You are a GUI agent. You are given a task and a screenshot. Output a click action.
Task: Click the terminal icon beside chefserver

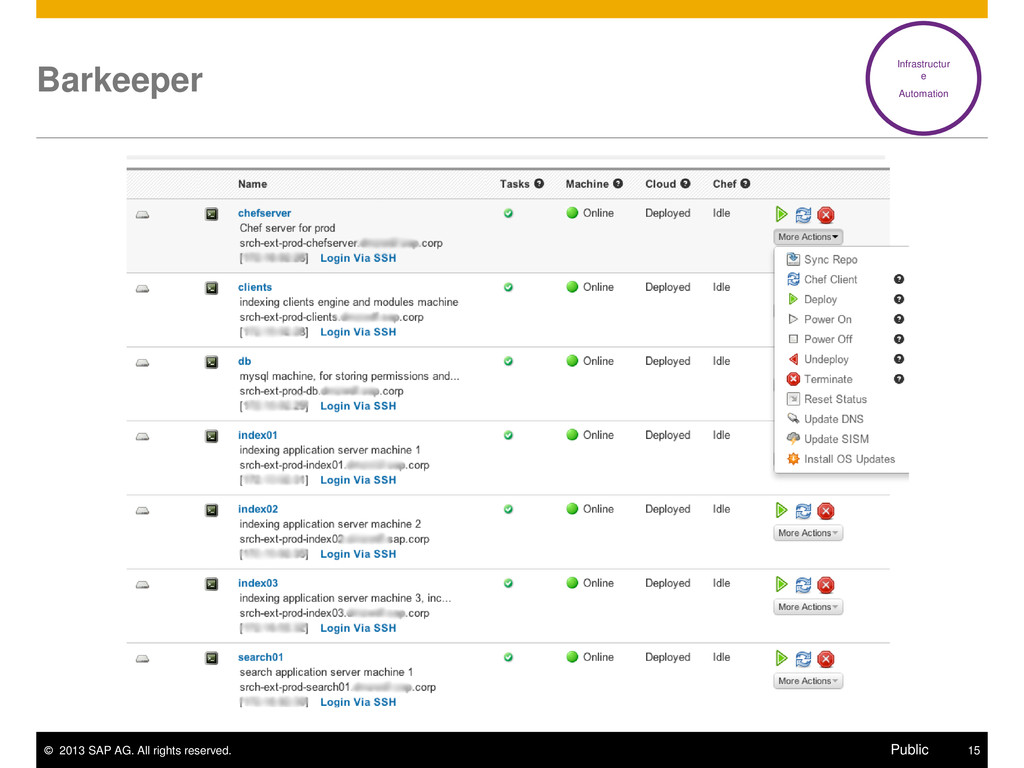click(x=212, y=214)
